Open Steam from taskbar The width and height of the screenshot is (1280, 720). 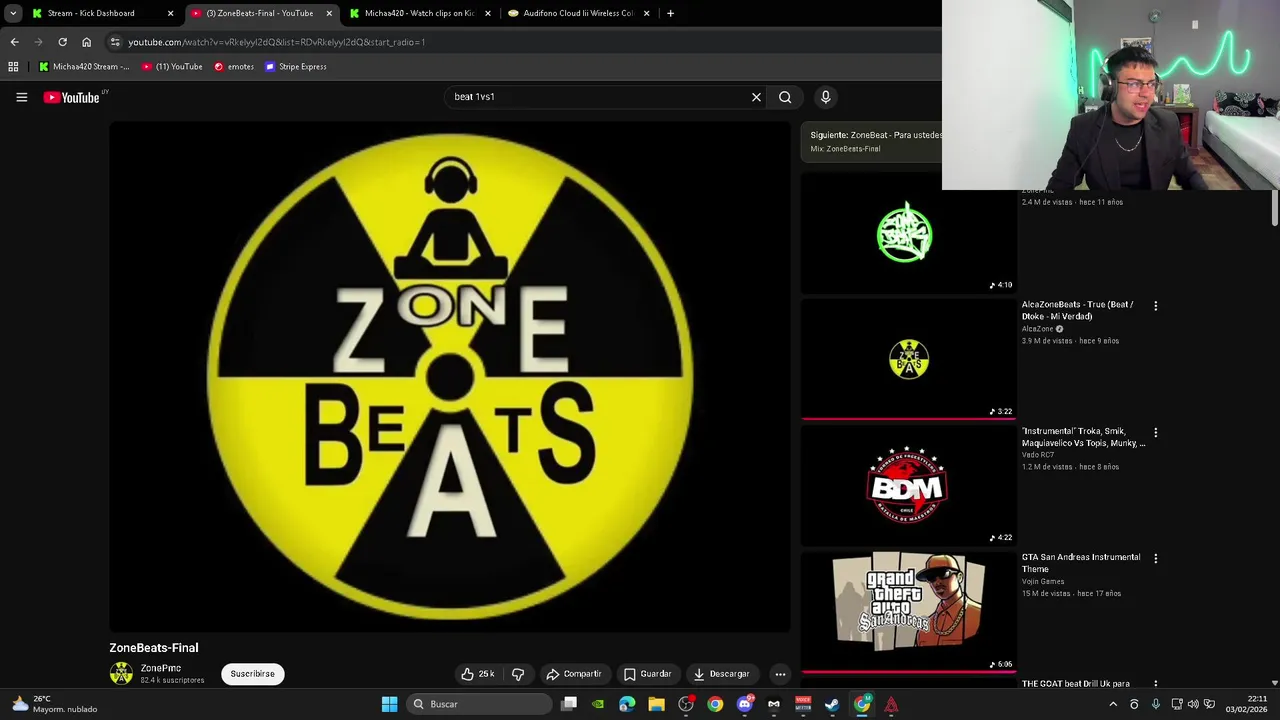pyautogui.click(x=832, y=704)
